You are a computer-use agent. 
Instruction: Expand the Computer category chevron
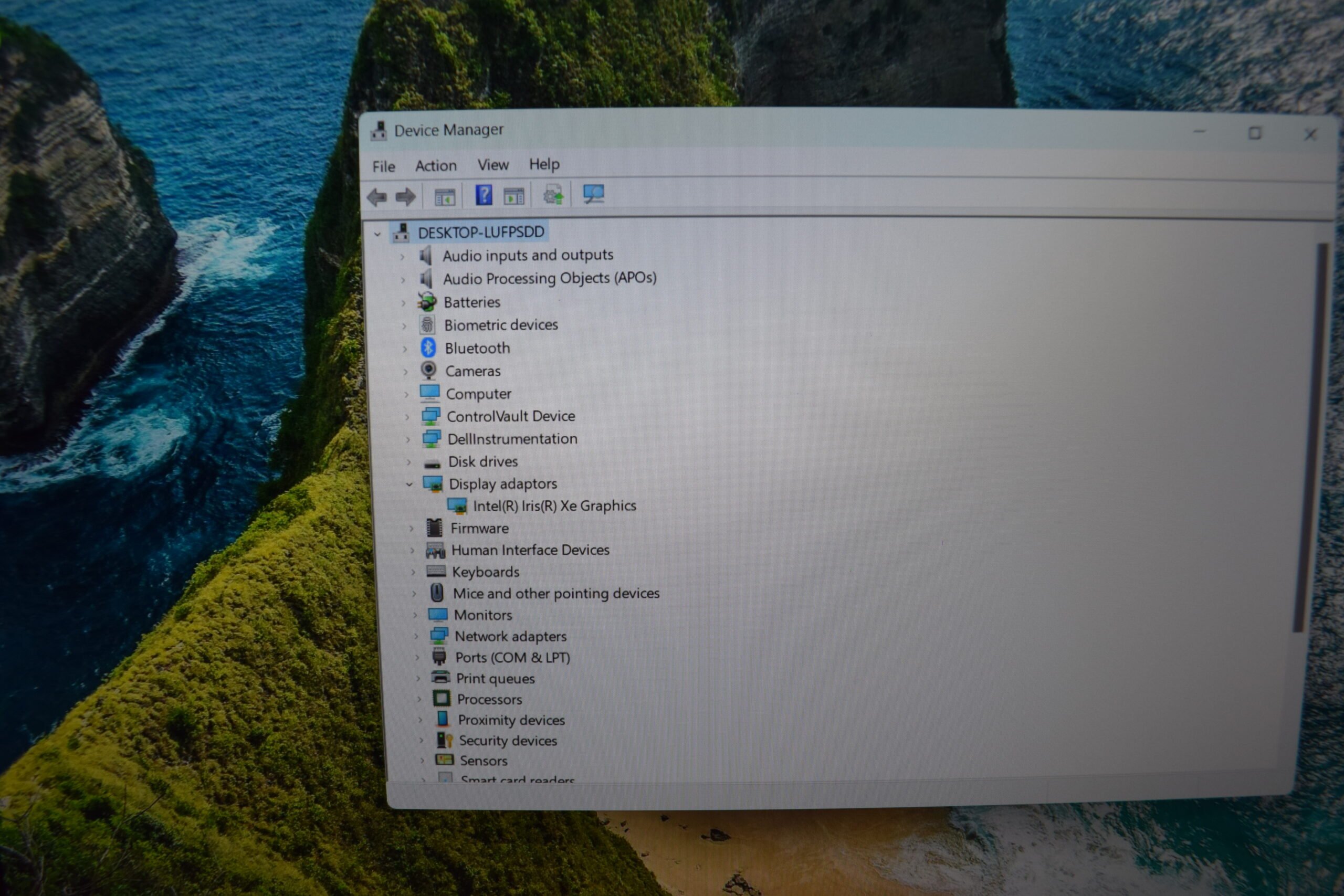click(x=406, y=394)
